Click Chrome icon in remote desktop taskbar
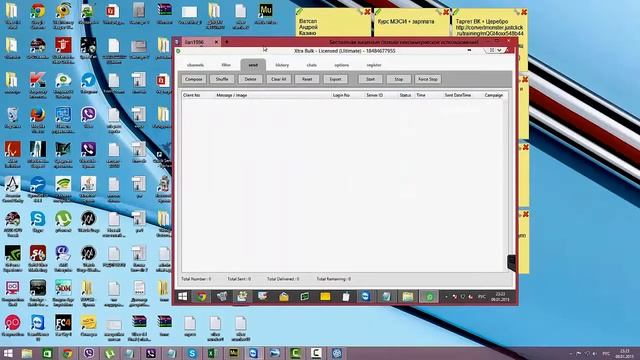 point(201,297)
